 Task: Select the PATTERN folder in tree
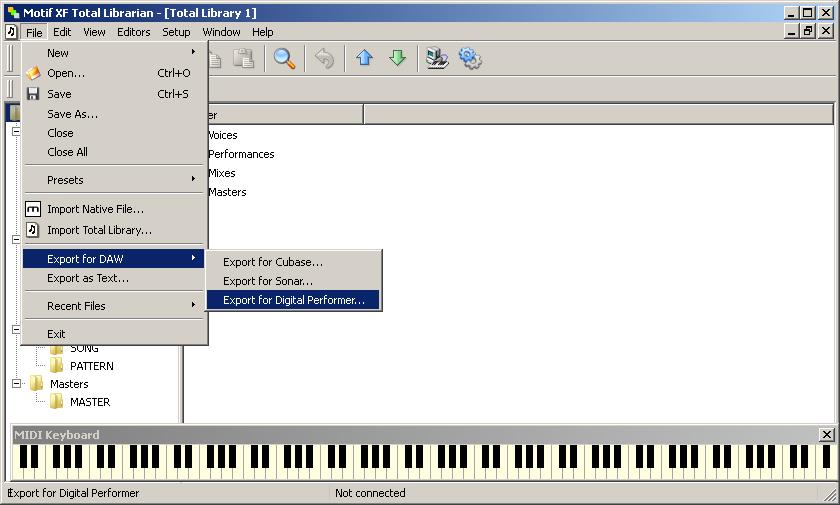92,366
